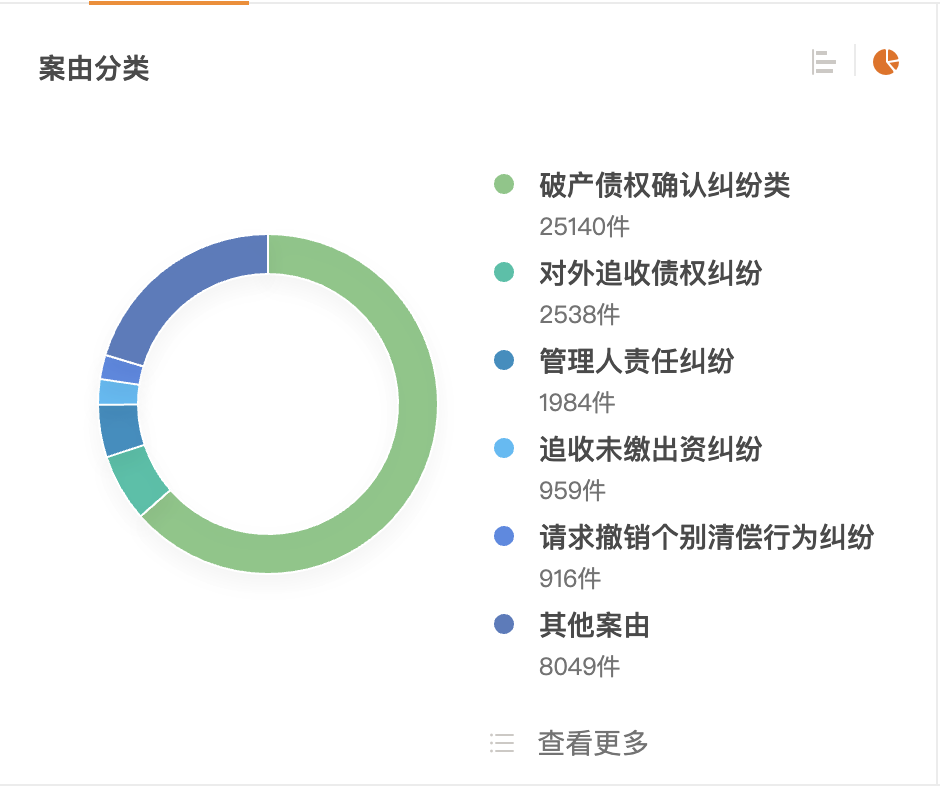Pick the 其他案由 legend color dot
Screen dimensions: 940x796
tap(504, 625)
